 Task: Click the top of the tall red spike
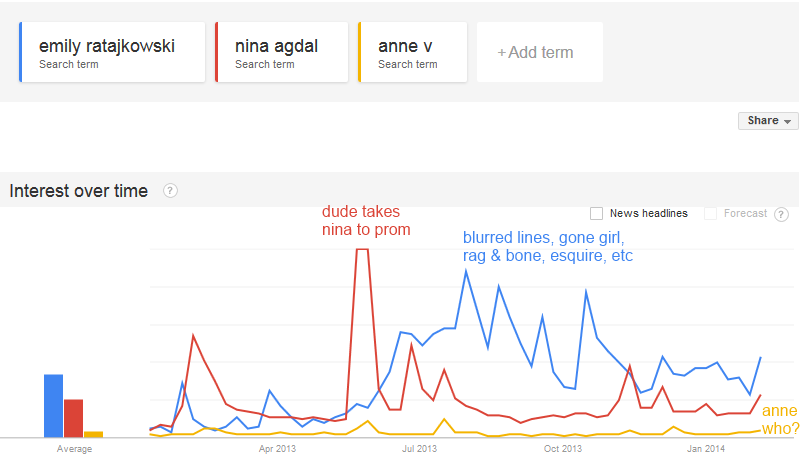click(x=362, y=249)
